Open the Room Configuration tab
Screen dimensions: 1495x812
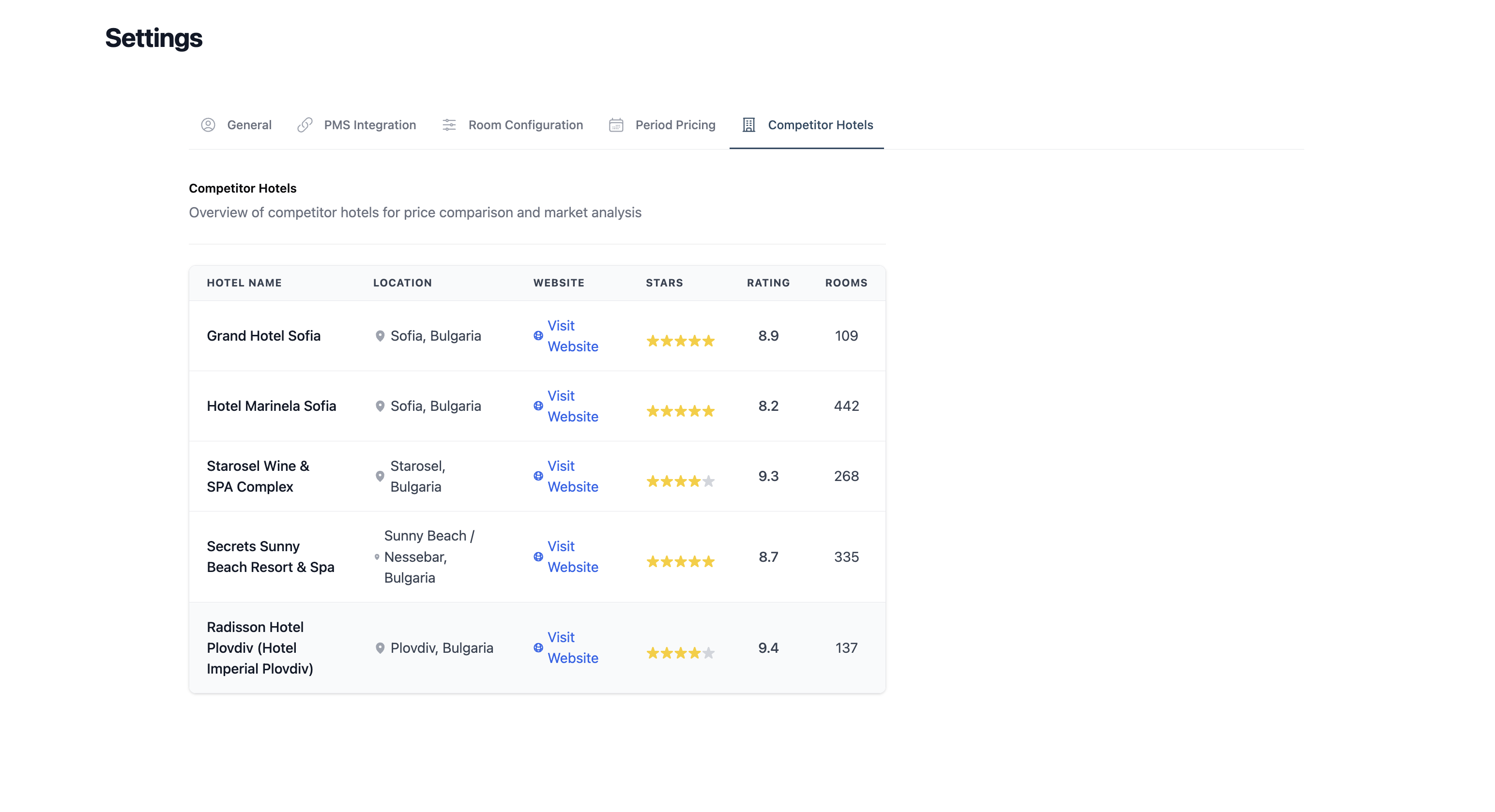525,125
